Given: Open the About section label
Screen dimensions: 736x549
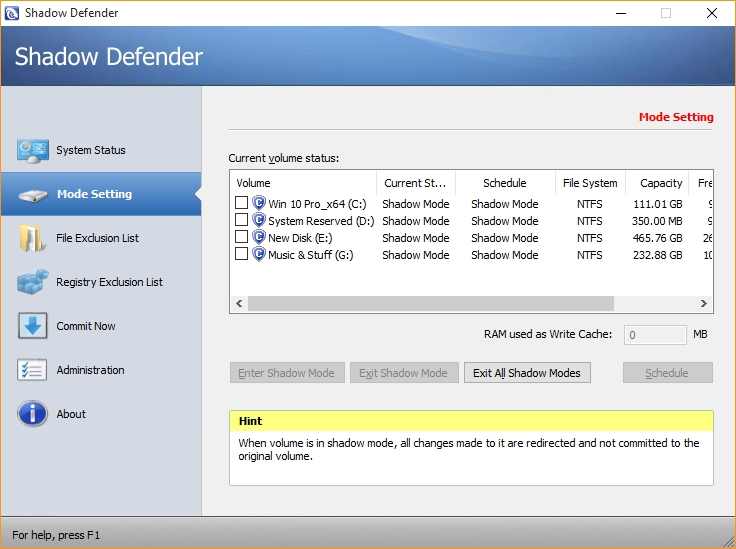Looking at the screenshot, I should click(71, 414).
